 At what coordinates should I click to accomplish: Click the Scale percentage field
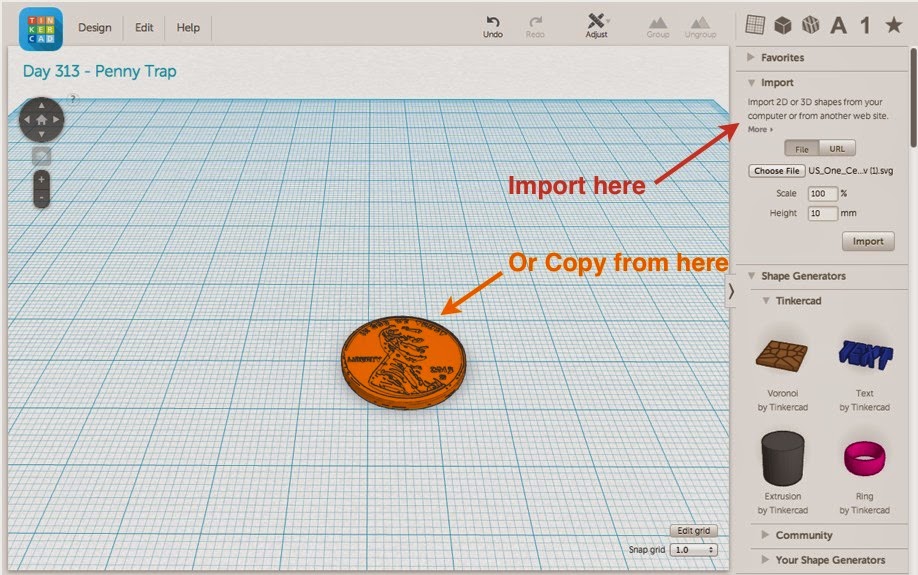(x=823, y=194)
